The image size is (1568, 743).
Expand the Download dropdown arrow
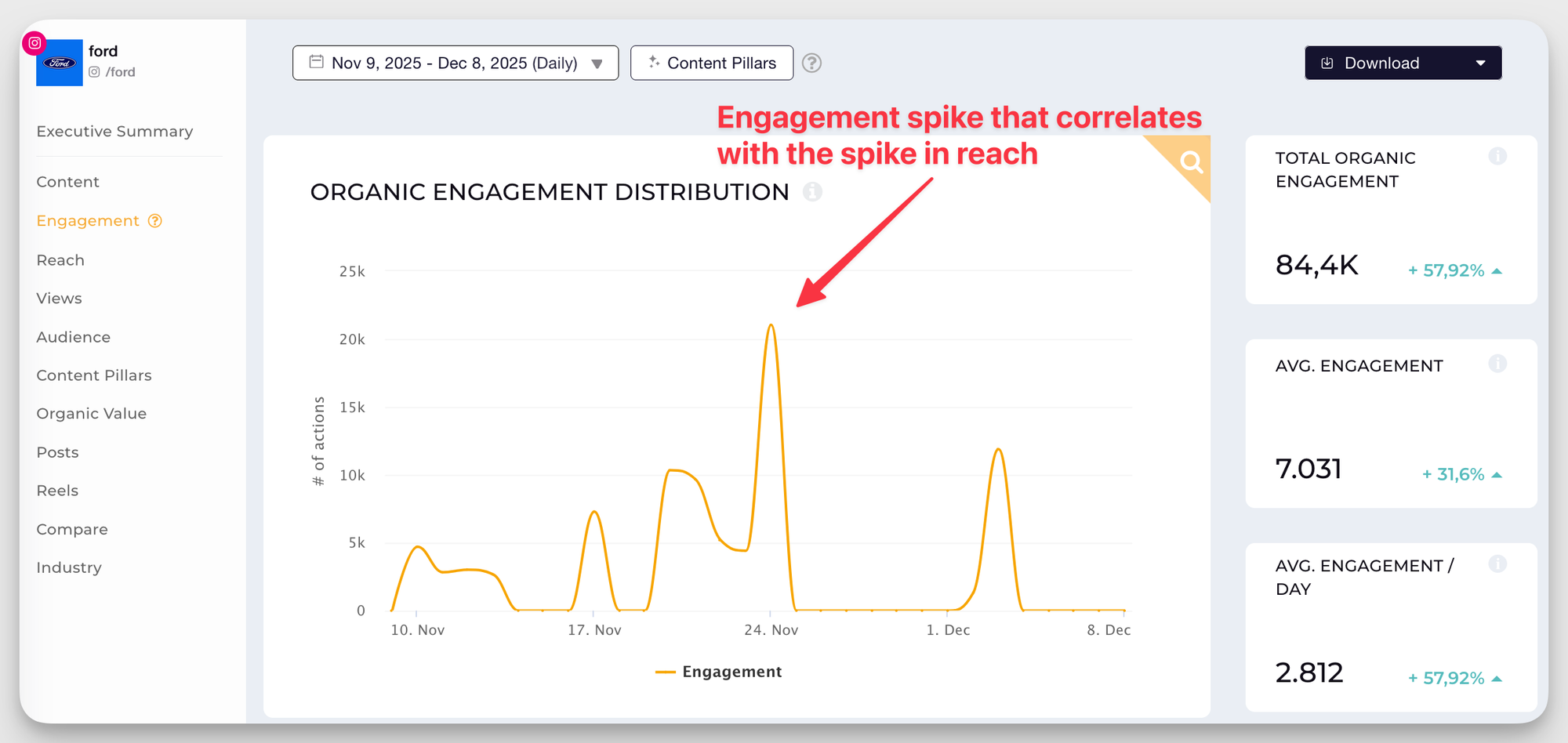click(1480, 63)
